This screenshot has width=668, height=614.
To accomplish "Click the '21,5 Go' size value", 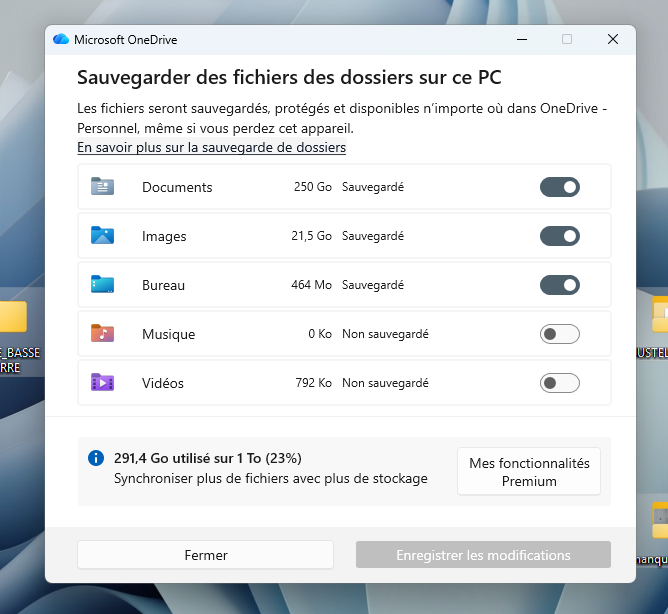I will 311,236.
